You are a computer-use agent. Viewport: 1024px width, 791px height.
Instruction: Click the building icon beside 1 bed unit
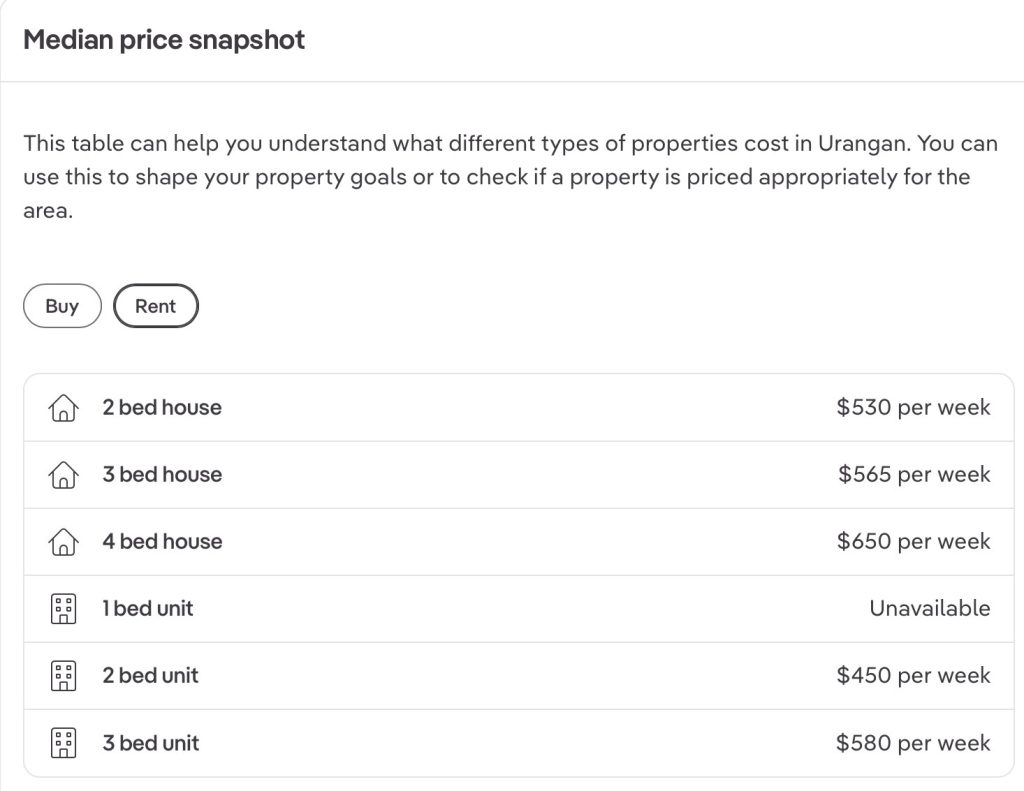click(x=63, y=609)
